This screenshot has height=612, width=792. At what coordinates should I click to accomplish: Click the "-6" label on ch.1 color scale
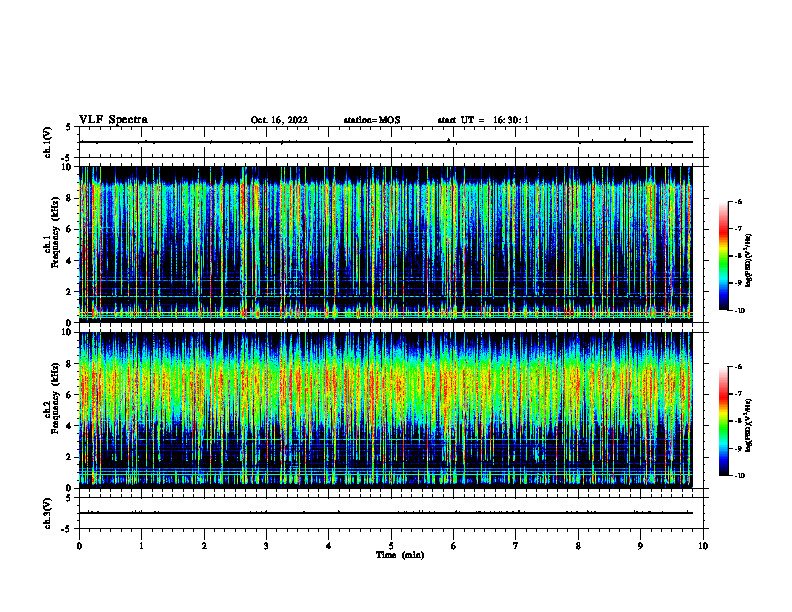[738, 201]
